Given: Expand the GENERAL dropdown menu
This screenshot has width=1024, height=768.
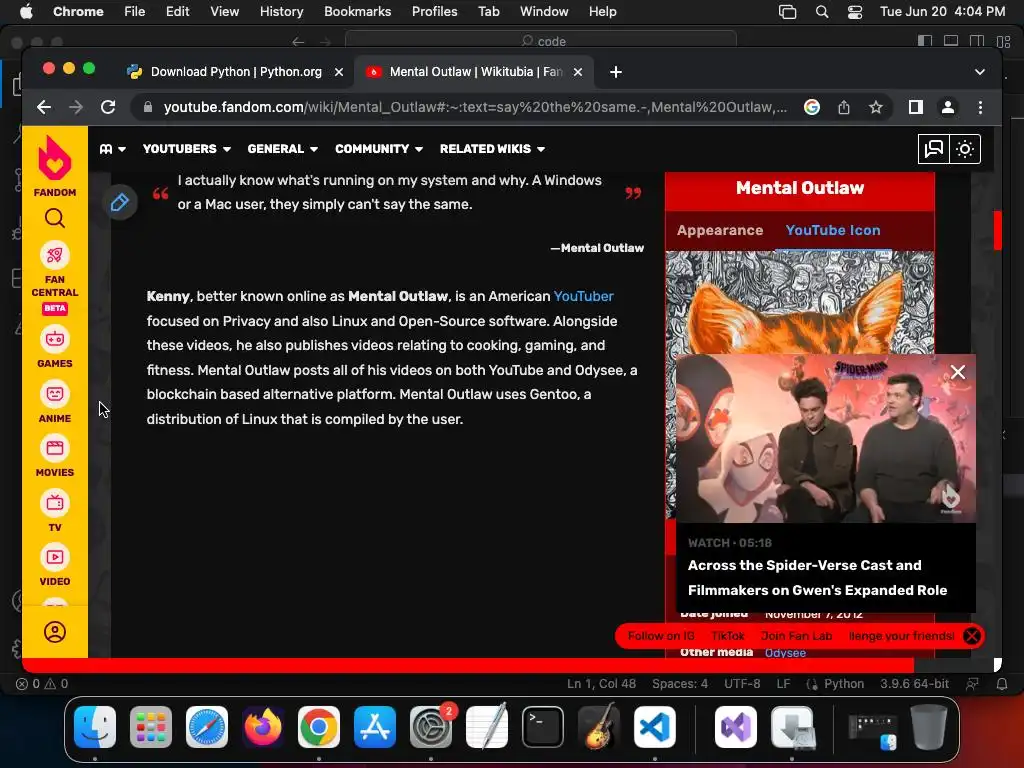Looking at the screenshot, I should [x=283, y=149].
